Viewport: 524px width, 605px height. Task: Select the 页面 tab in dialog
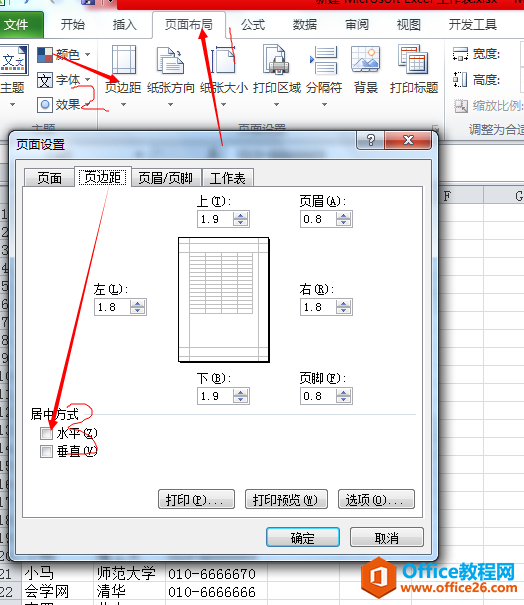tap(49, 178)
